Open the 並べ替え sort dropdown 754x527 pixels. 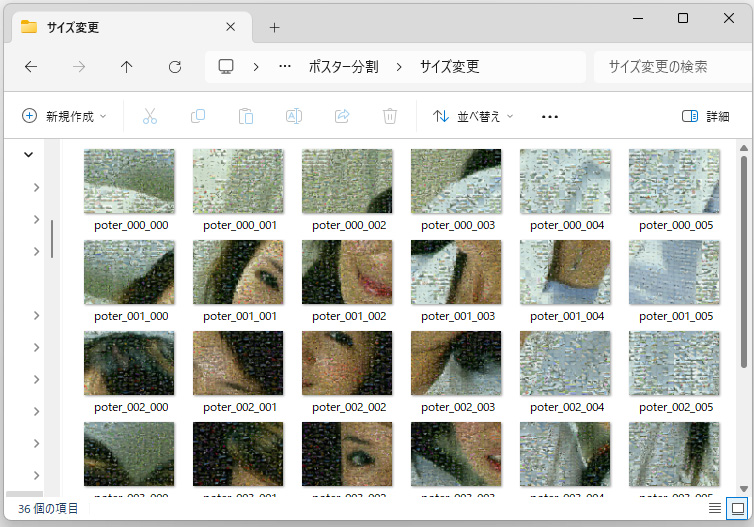(473, 116)
